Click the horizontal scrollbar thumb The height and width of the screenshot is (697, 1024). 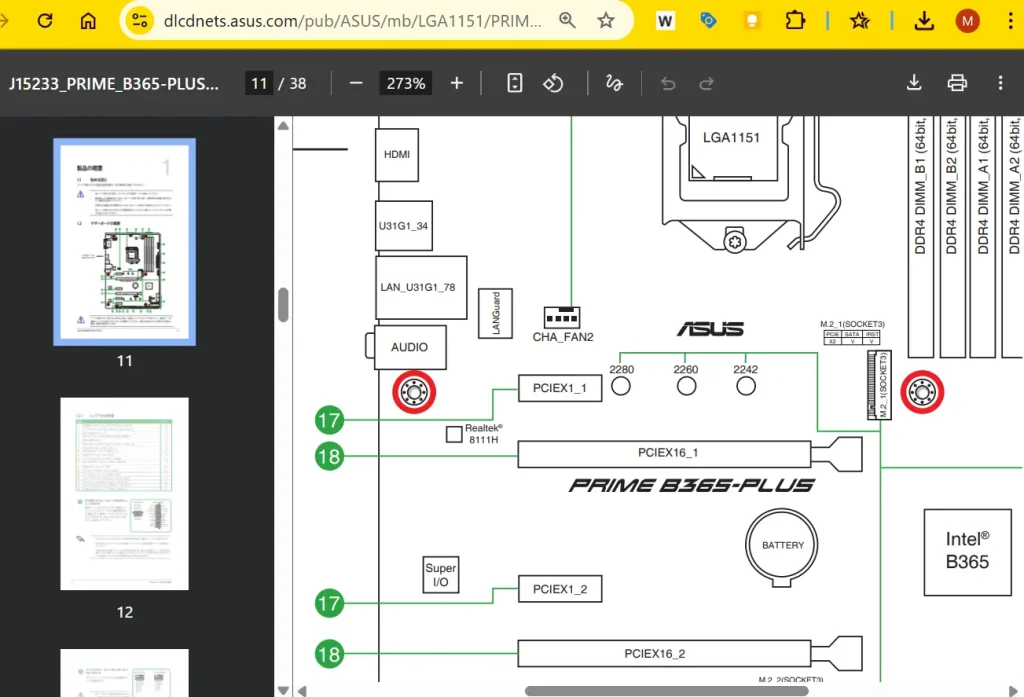point(666,690)
